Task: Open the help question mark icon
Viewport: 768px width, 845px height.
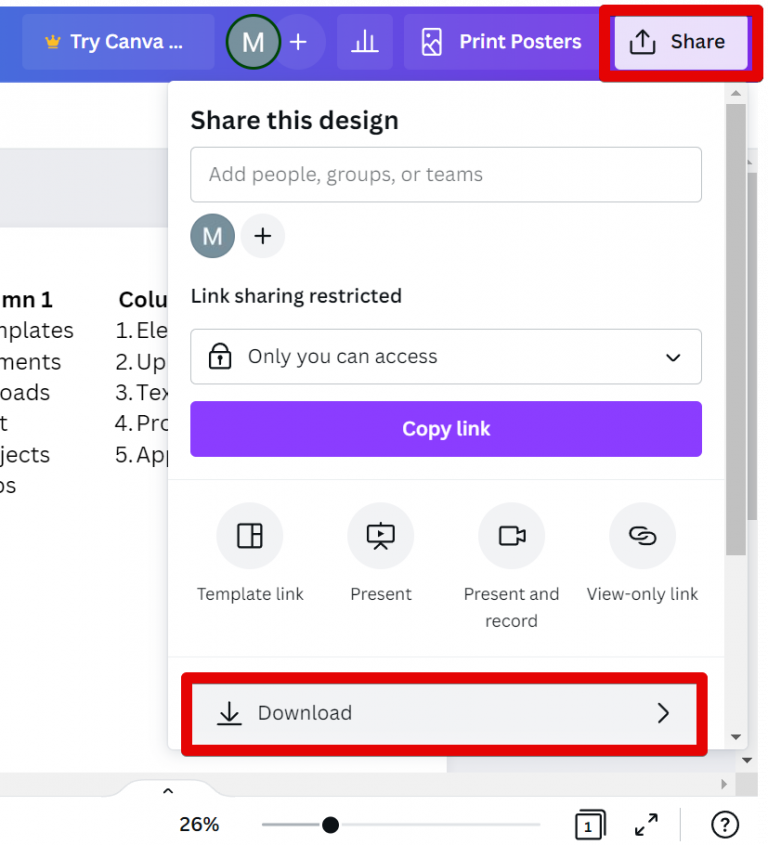Action: point(724,824)
